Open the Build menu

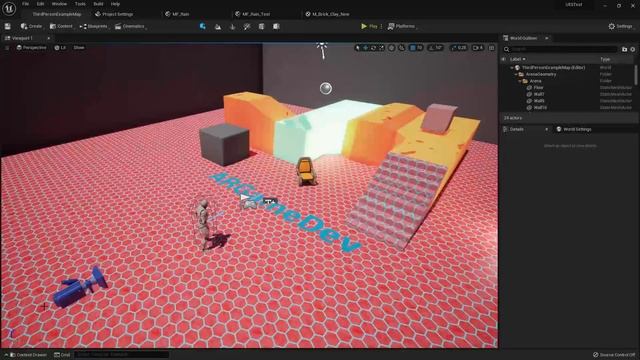click(x=98, y=4)
